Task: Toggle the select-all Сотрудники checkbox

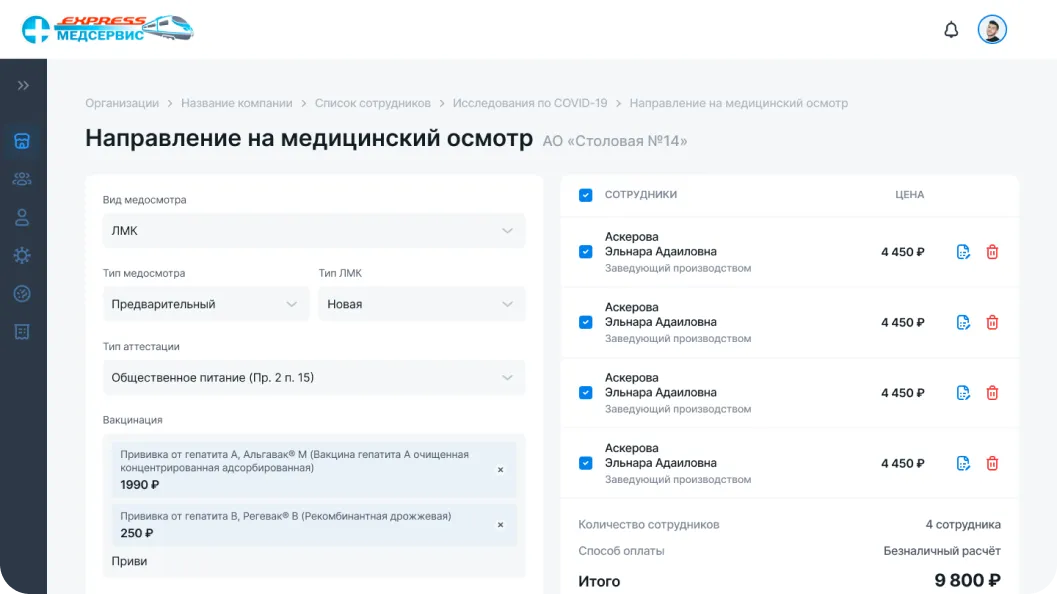Action: tap(586, 195)
